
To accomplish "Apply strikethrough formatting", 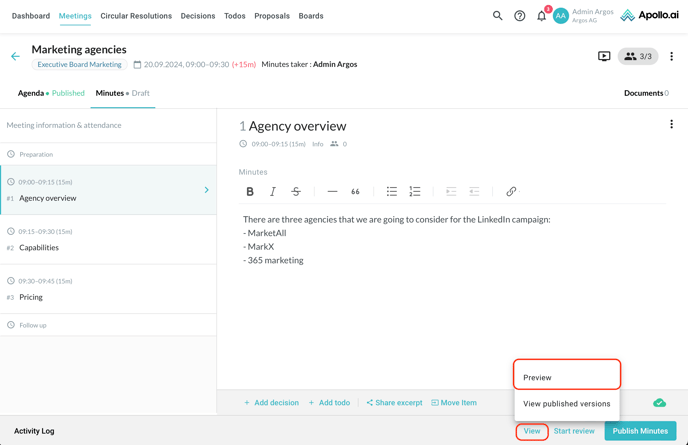I will coord(296,191).
